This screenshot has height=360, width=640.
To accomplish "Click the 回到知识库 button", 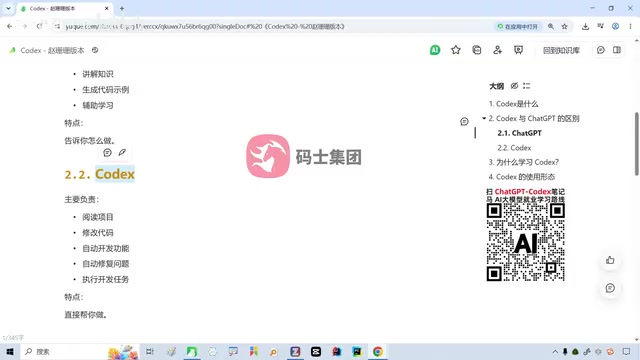I will (x=561, y=50).
